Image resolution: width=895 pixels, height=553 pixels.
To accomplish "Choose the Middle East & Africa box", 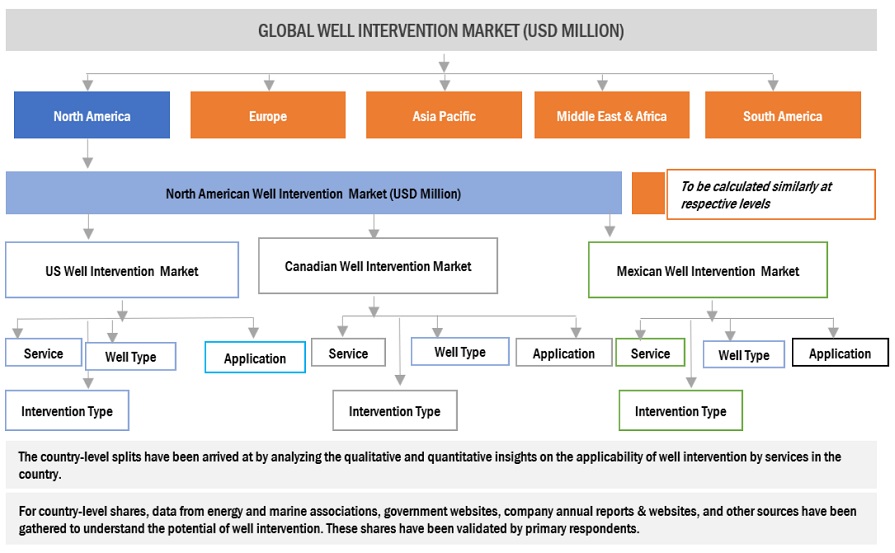I will (x=611, y=115).
